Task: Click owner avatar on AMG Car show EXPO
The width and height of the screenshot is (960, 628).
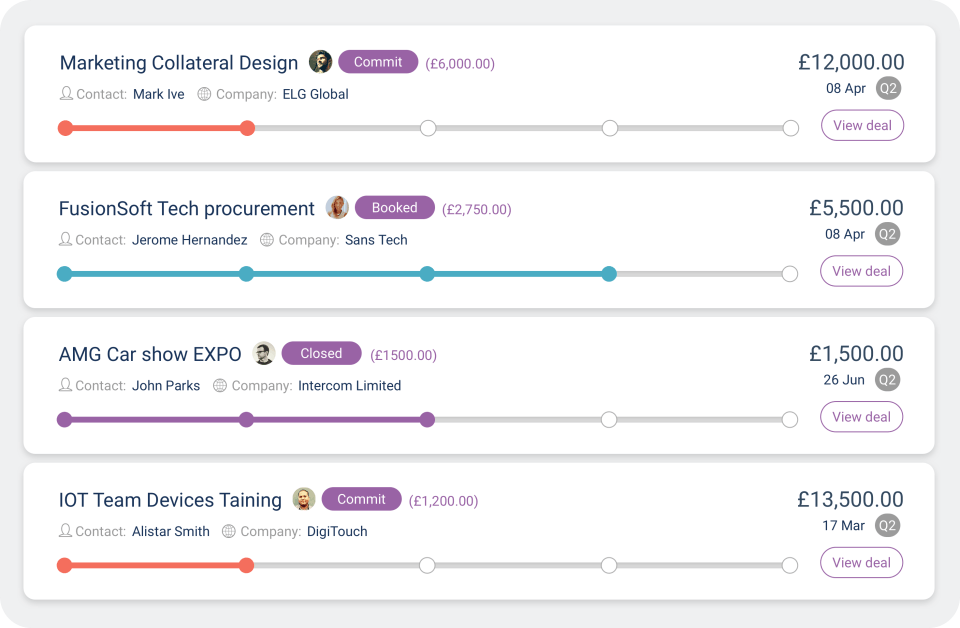Action: [264, 353]
